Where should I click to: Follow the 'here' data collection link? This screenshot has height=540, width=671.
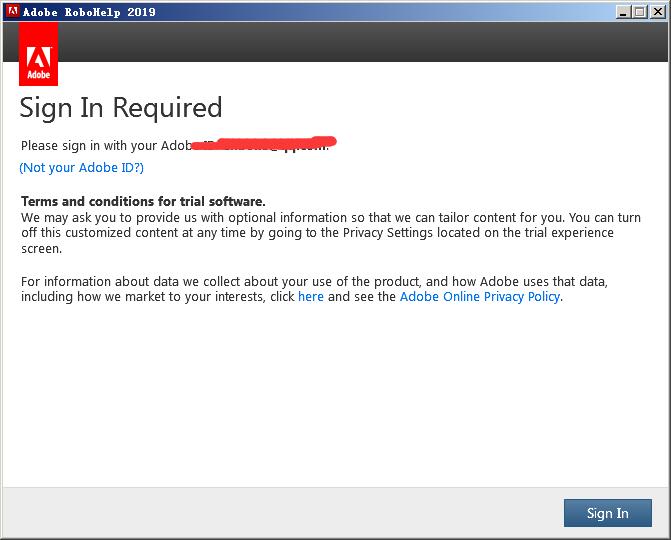click(x=311, y=297)
